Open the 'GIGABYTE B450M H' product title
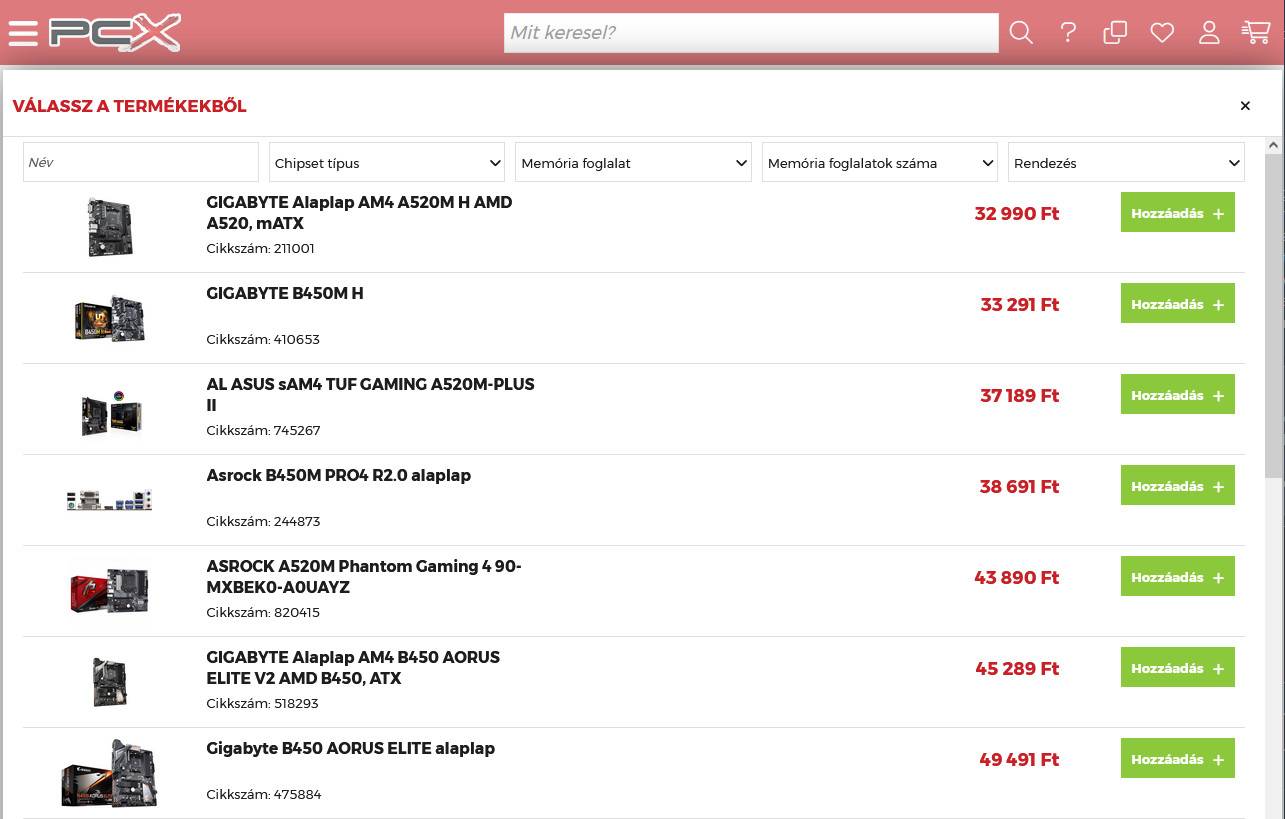1285x819 pixels. click(285, 293)
